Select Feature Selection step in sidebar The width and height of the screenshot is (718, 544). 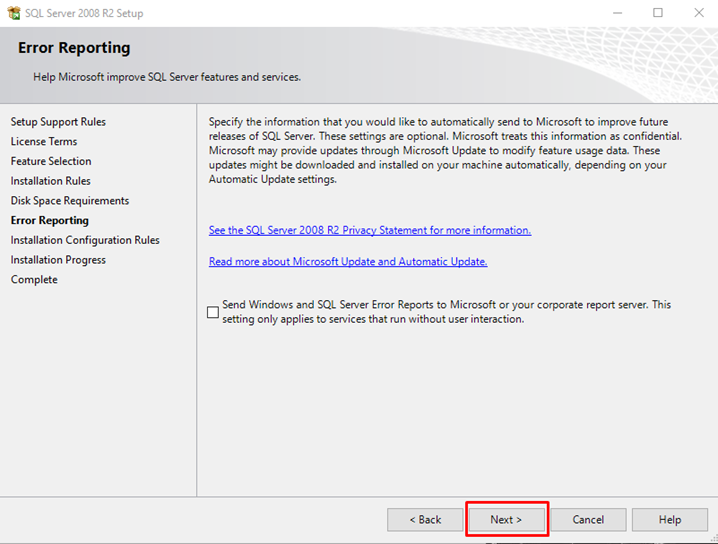tap(51, 161)
